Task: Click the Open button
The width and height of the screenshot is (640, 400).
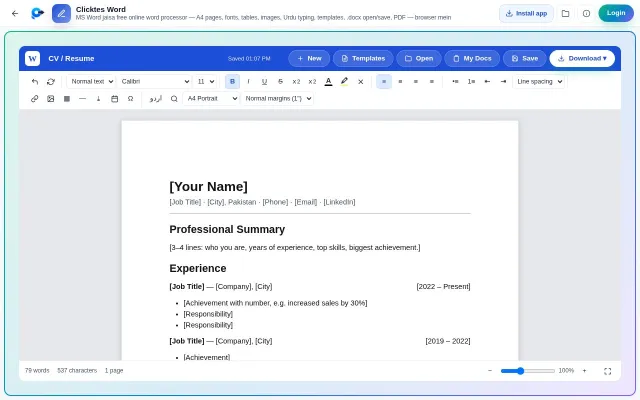Action: [x=419, y=58]
